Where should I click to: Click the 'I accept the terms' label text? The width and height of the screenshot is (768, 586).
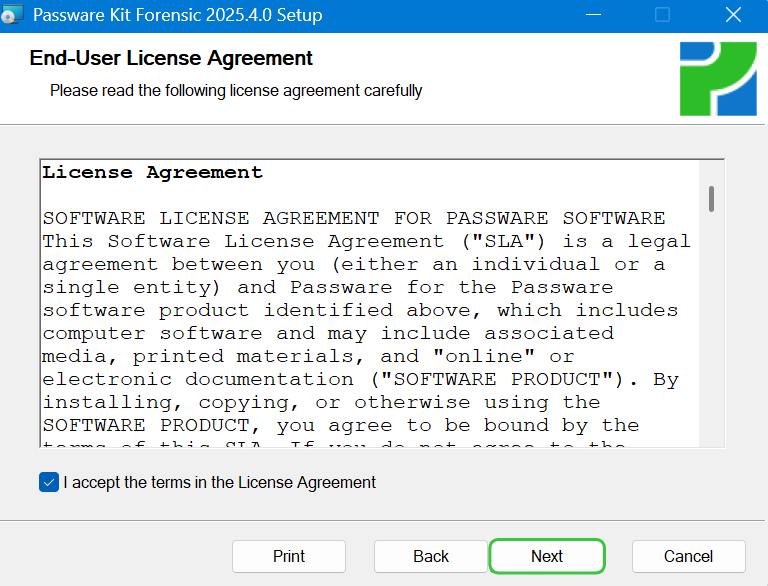pyautogui.click(x=219, y=483)
